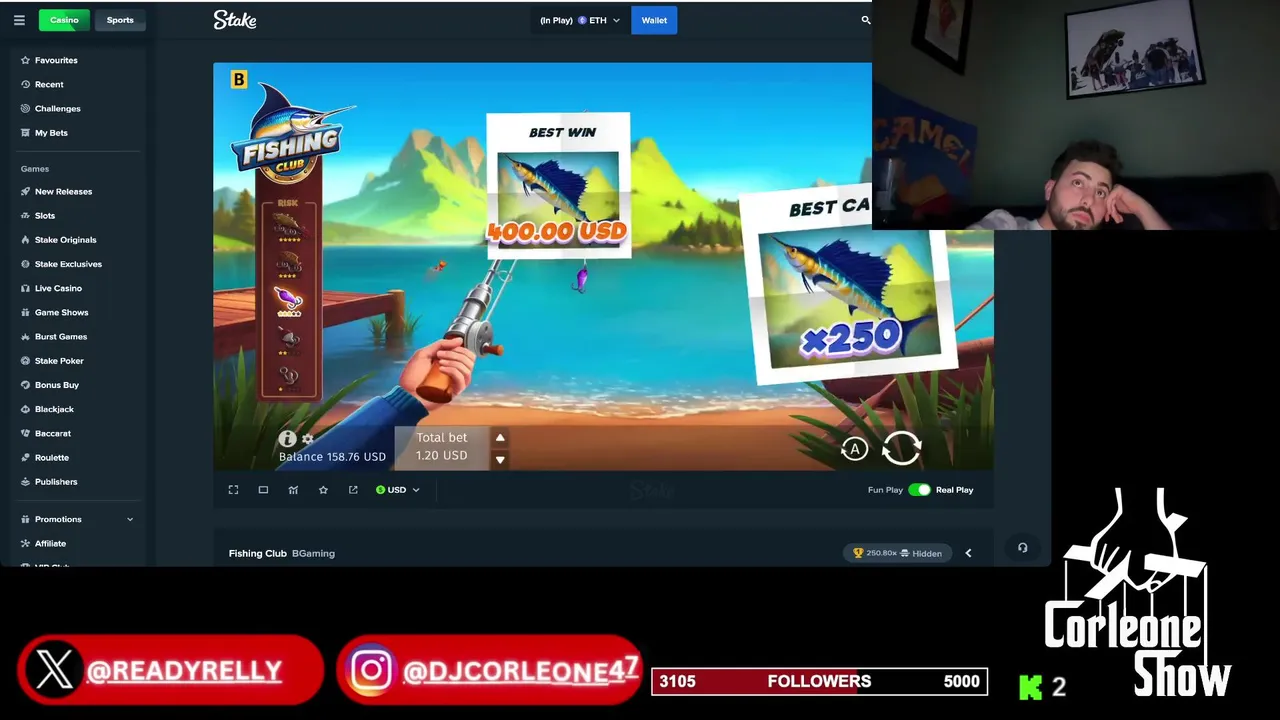Increase total bet with up arrow
This screenshot has height=720, width=1280.
pos(500,437)
